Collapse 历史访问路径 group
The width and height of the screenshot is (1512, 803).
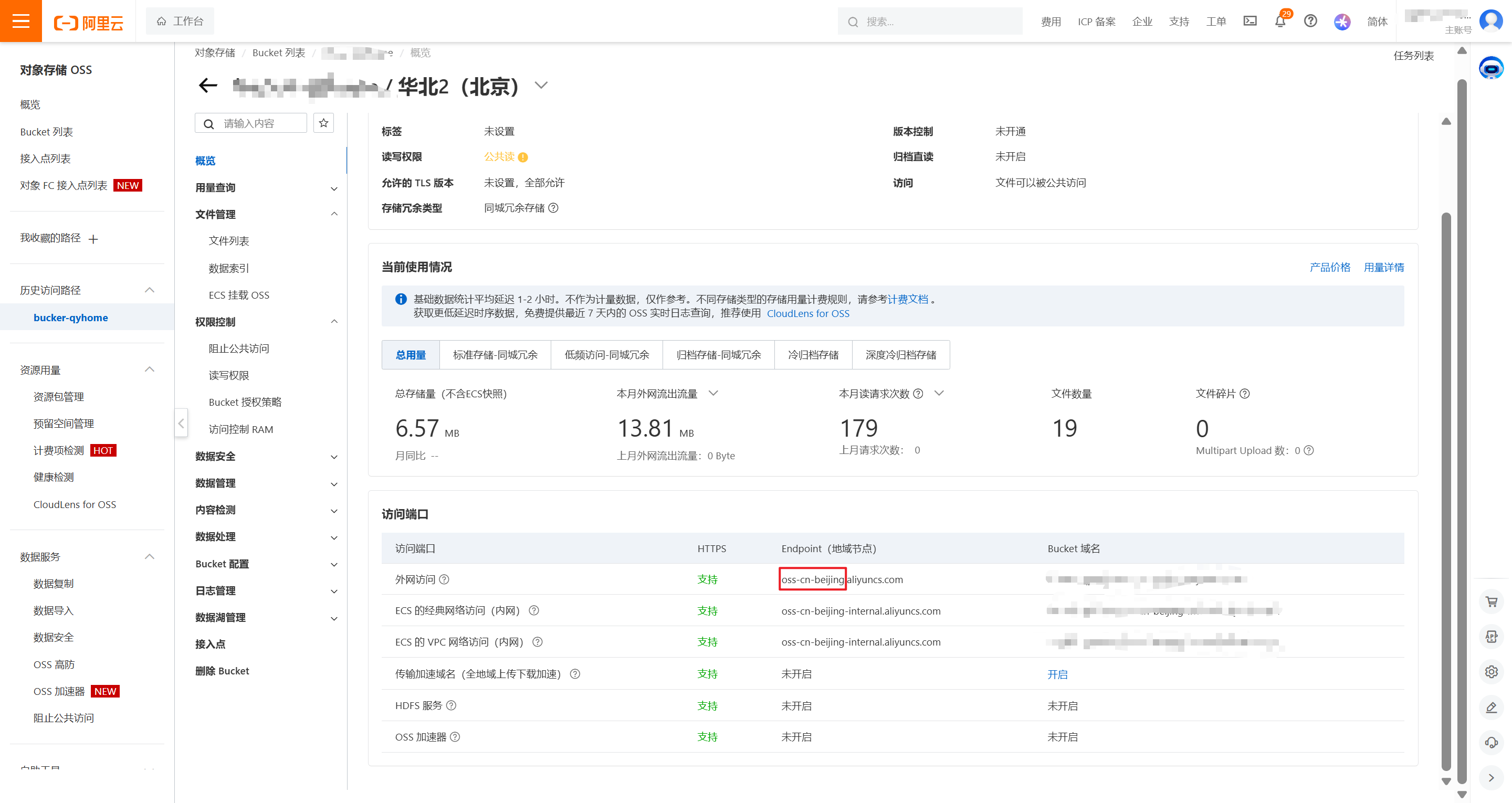(x=150, y=290)
